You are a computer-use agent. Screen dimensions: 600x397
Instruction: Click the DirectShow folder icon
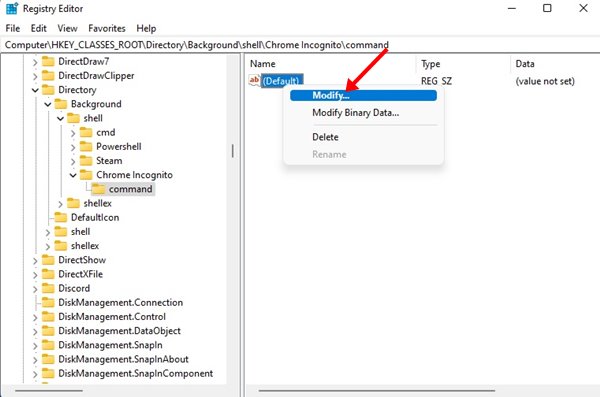coord(48,260)
